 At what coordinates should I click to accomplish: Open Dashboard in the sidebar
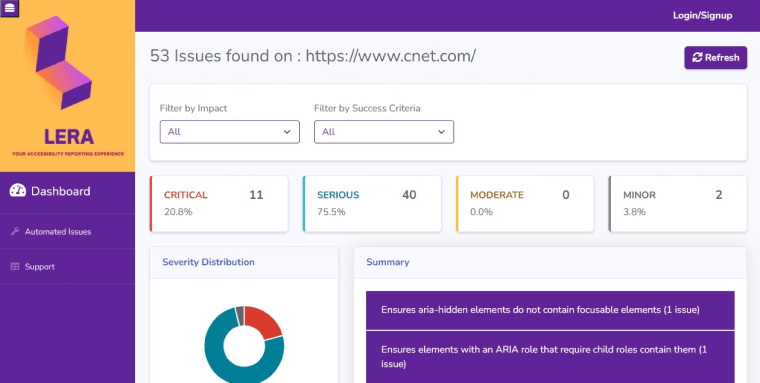tap(67, 191)
